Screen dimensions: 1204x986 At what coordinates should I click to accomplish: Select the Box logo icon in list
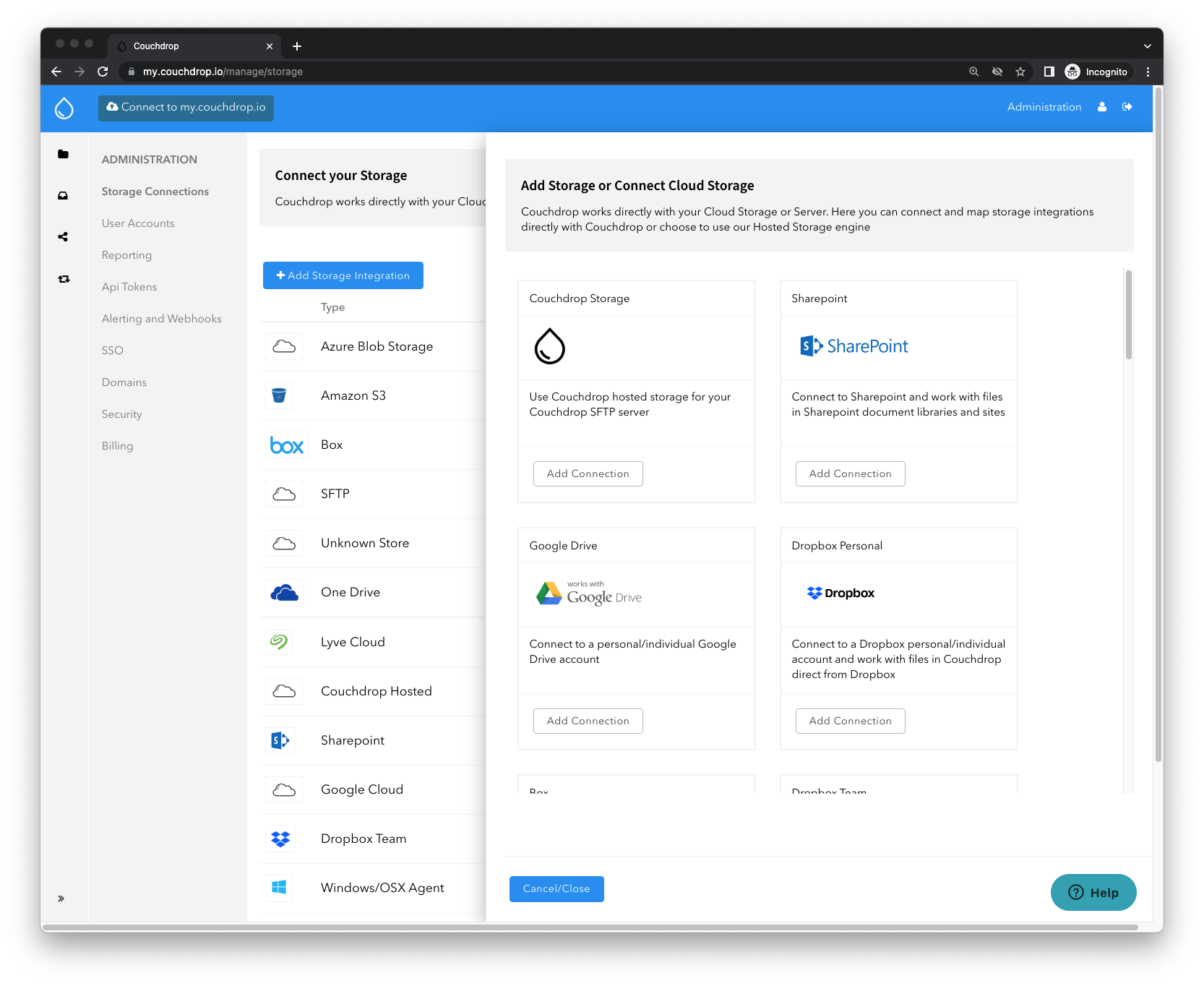pyautogui.click(x=287, y=445)
